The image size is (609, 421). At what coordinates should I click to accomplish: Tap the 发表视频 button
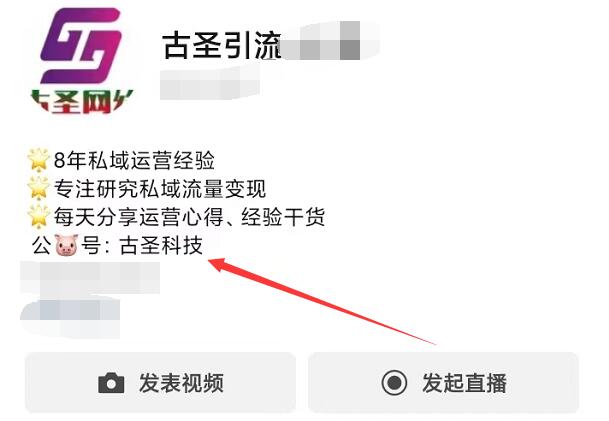(160, 383)
